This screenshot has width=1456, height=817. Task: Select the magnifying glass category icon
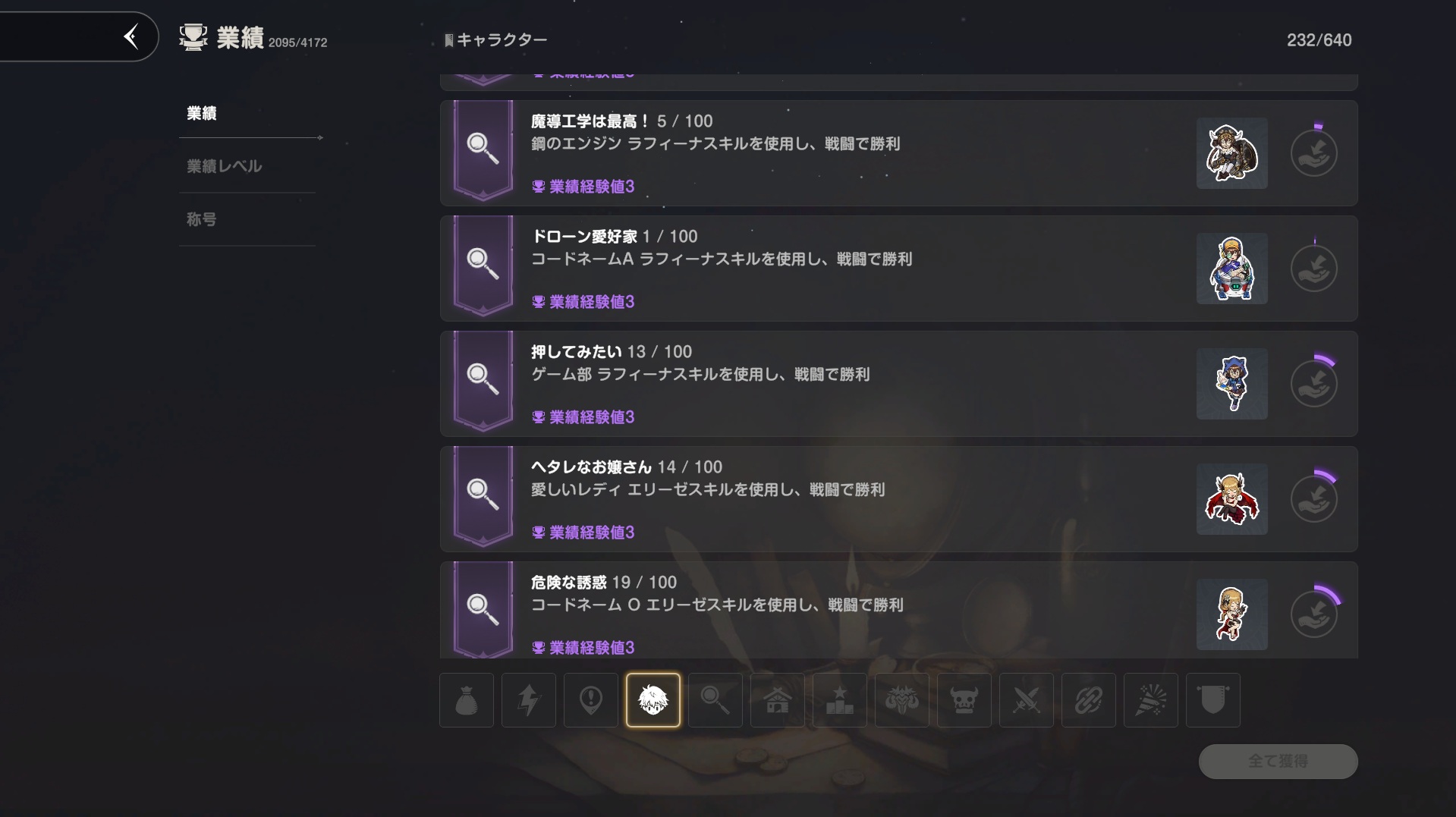click(x=715, y=700)
